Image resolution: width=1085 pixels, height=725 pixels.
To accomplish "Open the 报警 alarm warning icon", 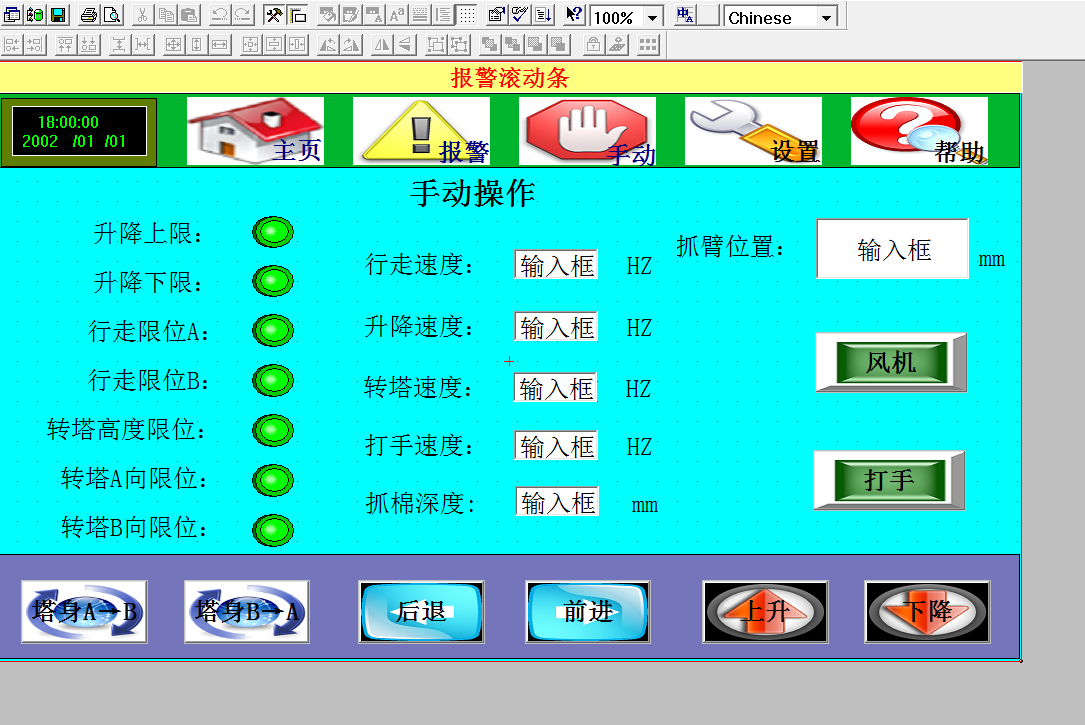I will tap(421, 131).
